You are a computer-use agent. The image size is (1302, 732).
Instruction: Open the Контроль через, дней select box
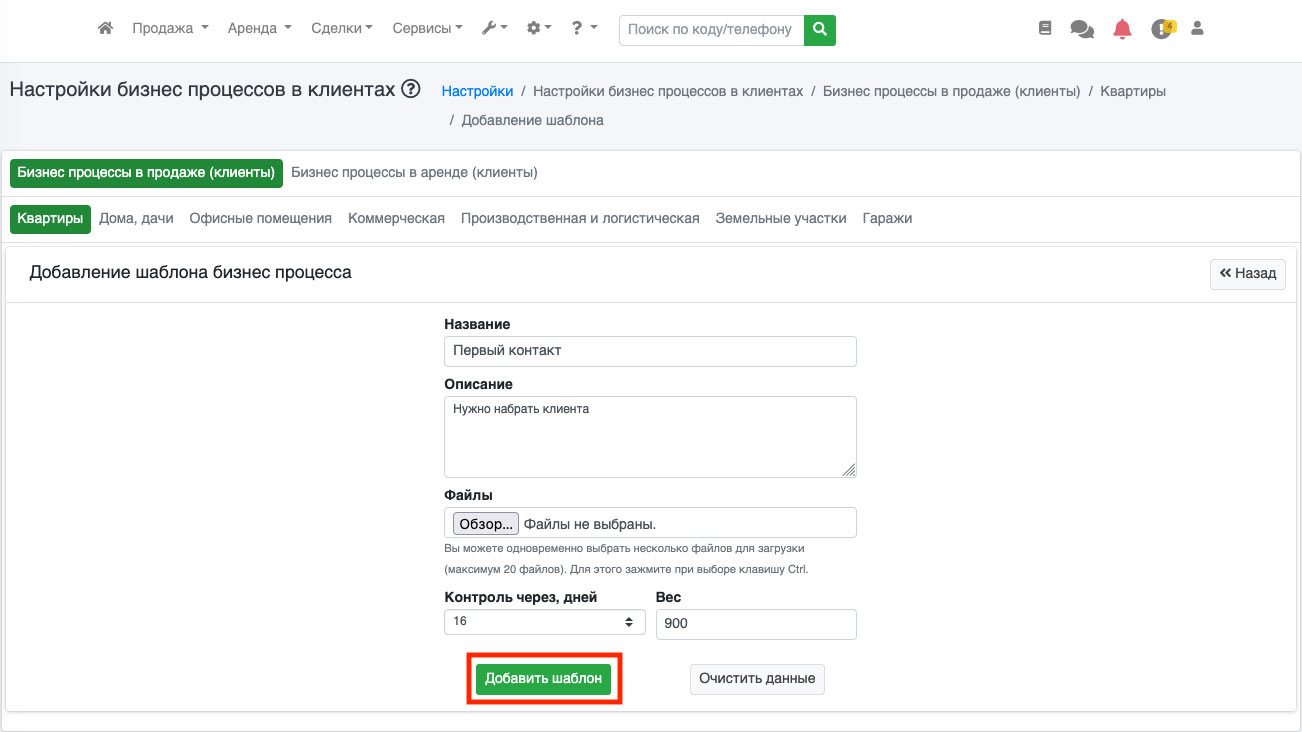[545, 622]
